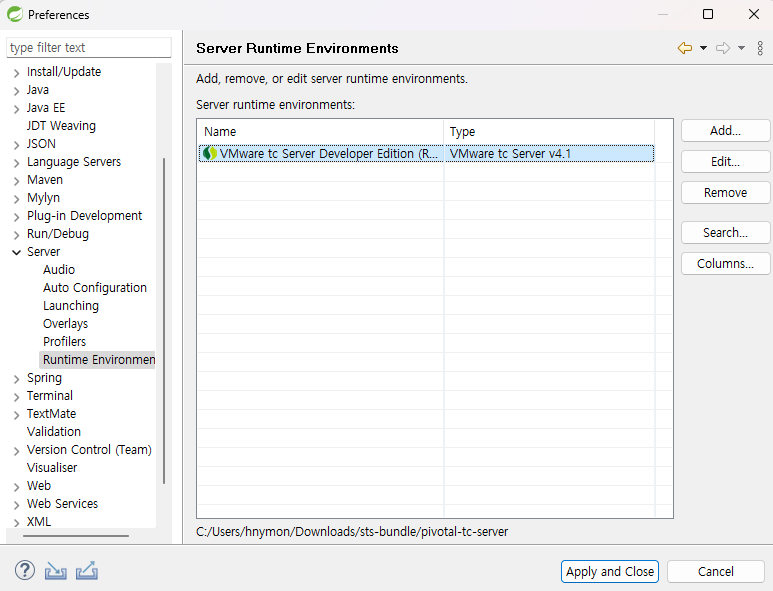Select Validation preferences

pyautogui.click(x=54, y=431)
